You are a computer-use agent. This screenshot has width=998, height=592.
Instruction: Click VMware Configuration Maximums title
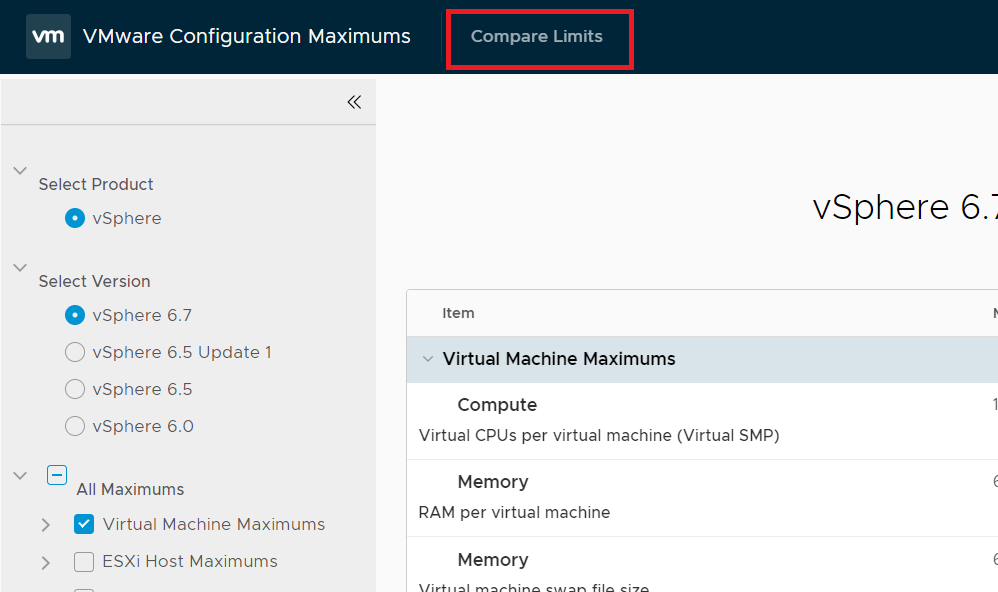[246, 36]
